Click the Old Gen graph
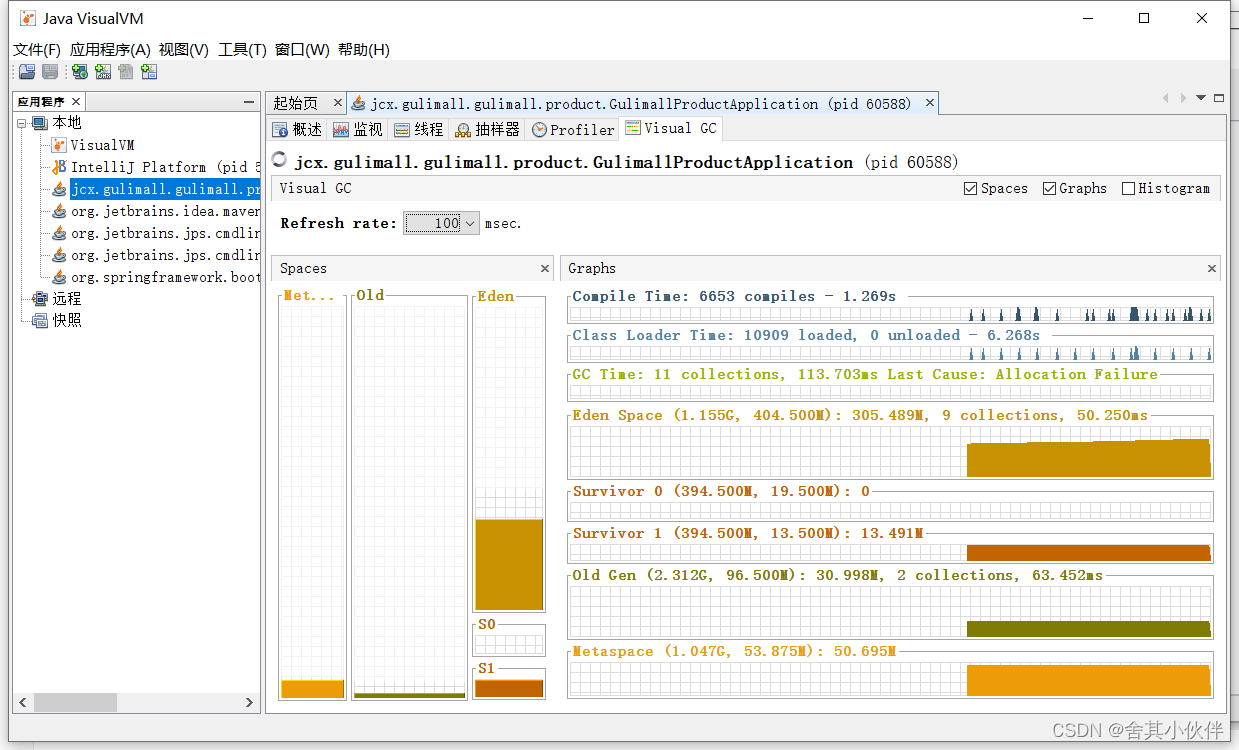The image size is (1239, 750). [890, 612]
